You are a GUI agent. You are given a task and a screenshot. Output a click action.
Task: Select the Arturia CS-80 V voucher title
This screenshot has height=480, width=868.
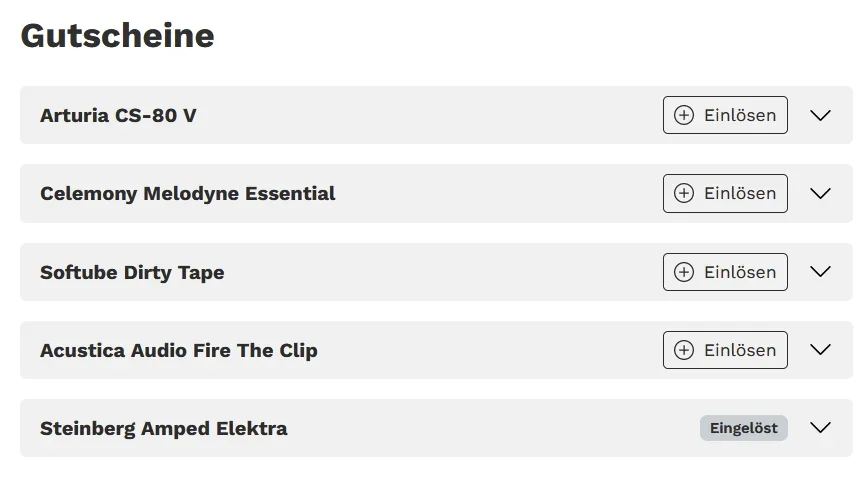[x=118, y=115]
